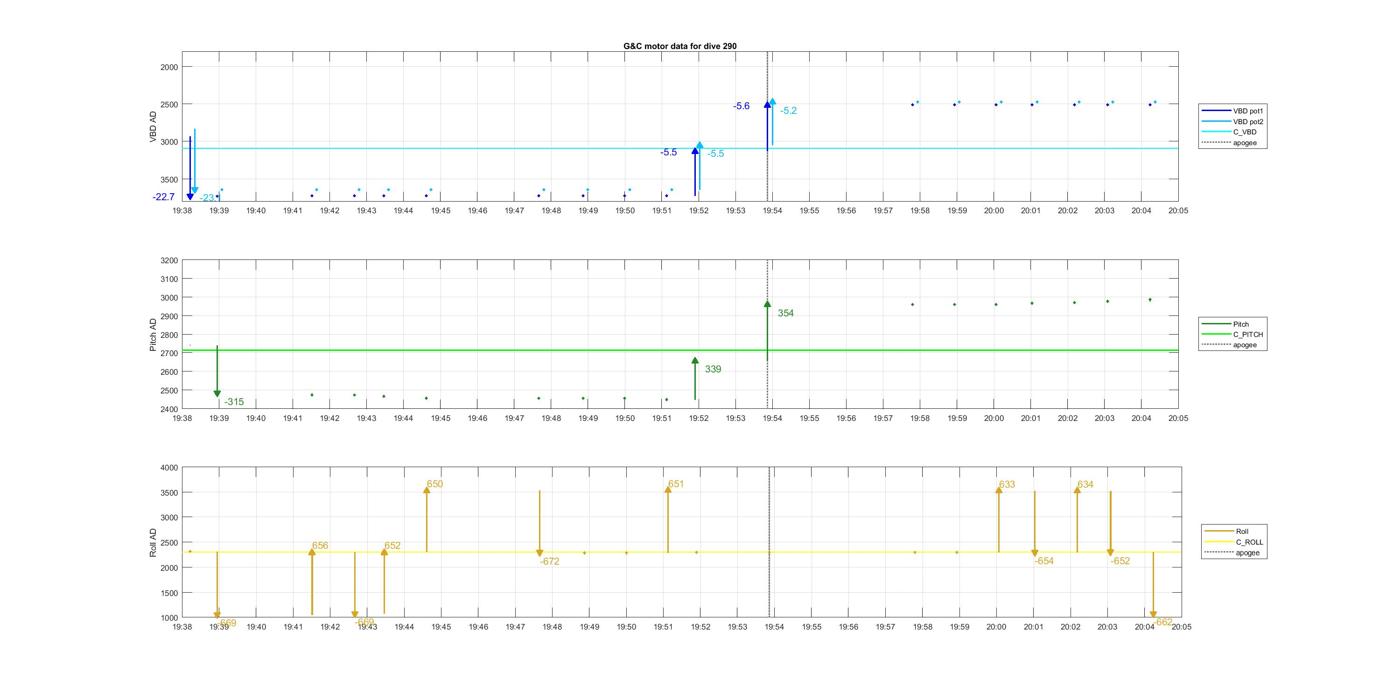Click the "Roll AD" y-axis label
This screenshot has width=1400, height=693.
pos(154,542)
